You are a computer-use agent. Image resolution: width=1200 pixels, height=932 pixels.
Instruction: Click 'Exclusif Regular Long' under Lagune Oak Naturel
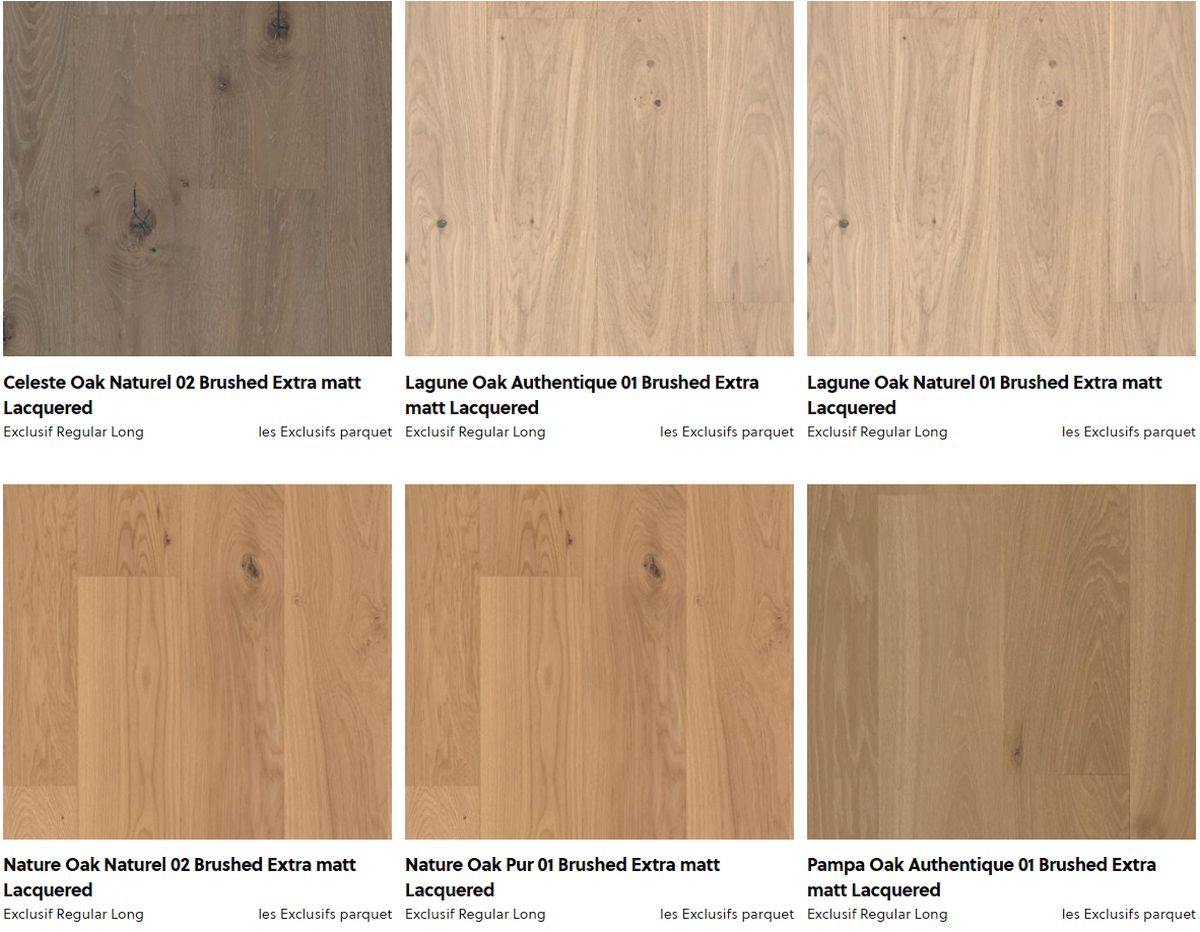(877, 432)
